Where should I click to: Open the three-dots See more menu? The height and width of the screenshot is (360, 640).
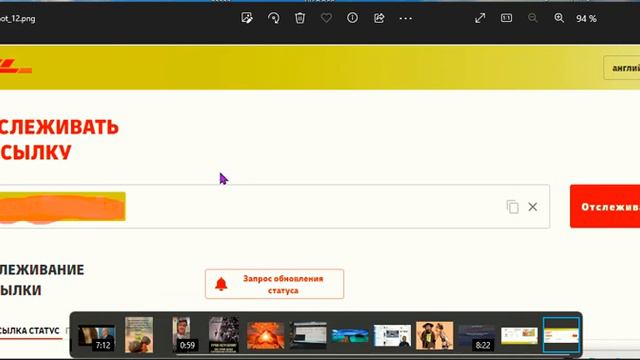coord(405,18)
